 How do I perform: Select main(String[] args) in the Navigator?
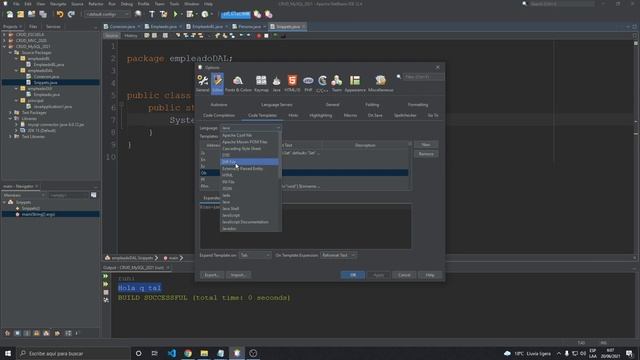click(38, 214)
